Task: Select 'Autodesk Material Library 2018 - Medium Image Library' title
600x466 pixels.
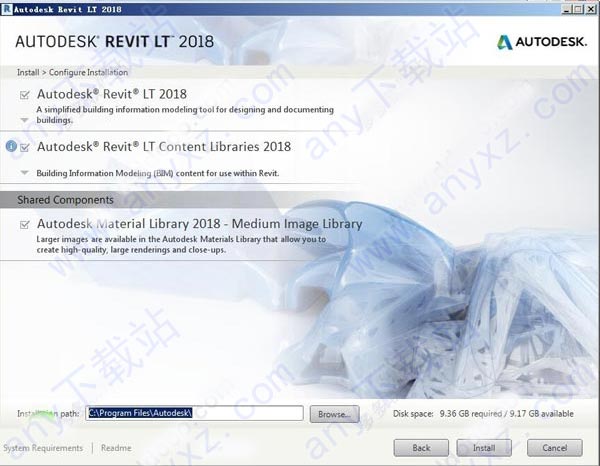Action: [199, 223]
